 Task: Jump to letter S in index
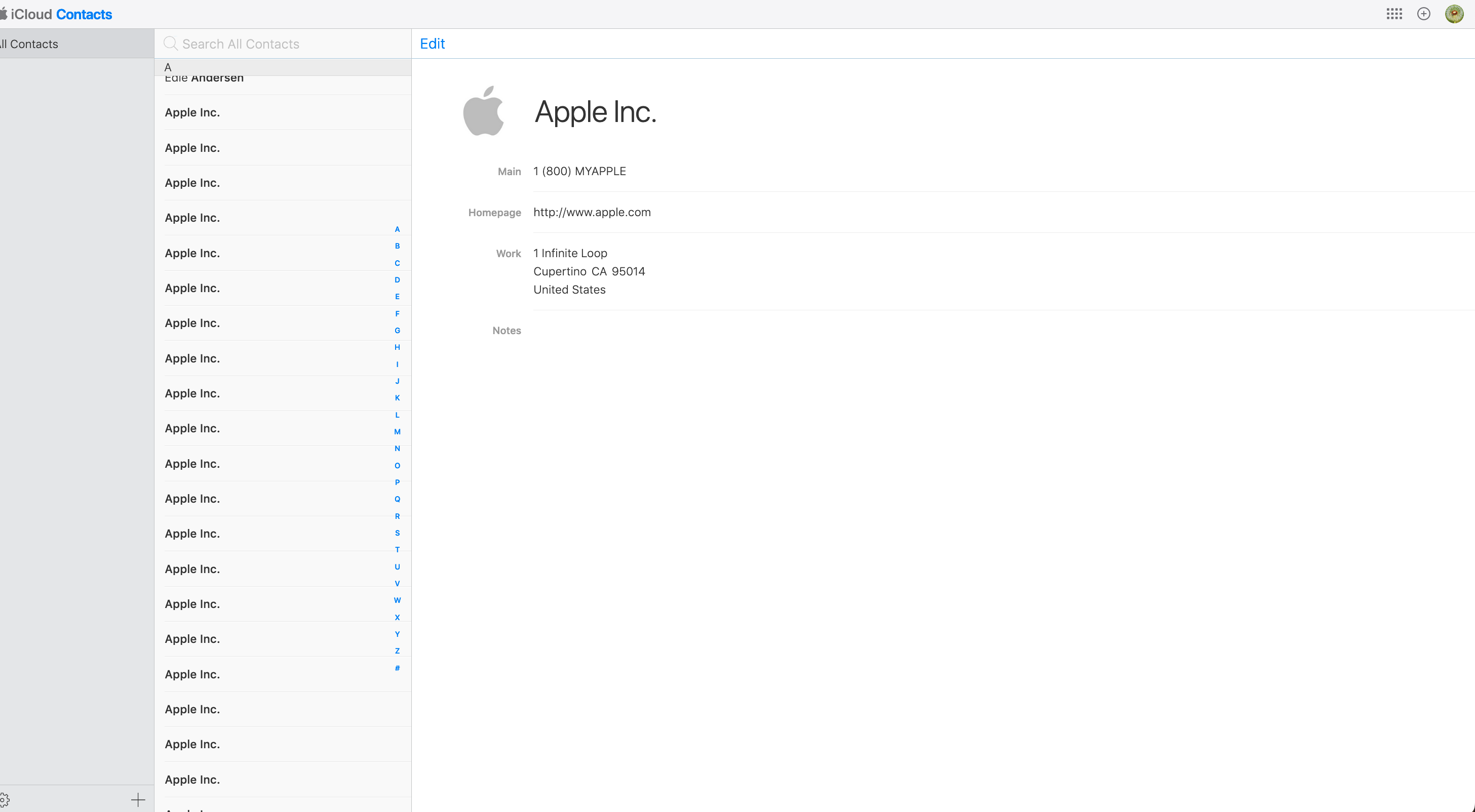[398, 533]
